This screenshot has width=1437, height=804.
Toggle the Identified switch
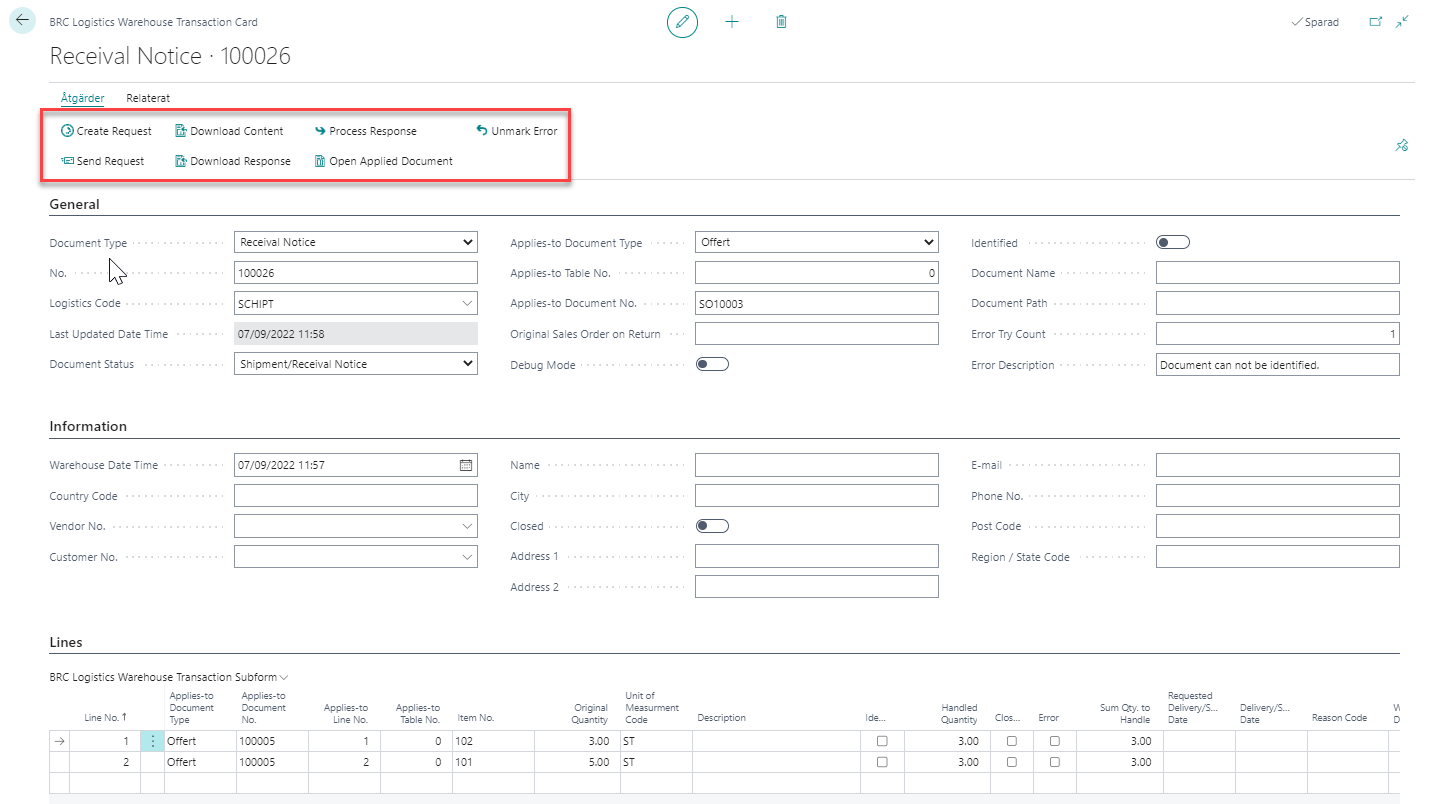coord(1172,243)
